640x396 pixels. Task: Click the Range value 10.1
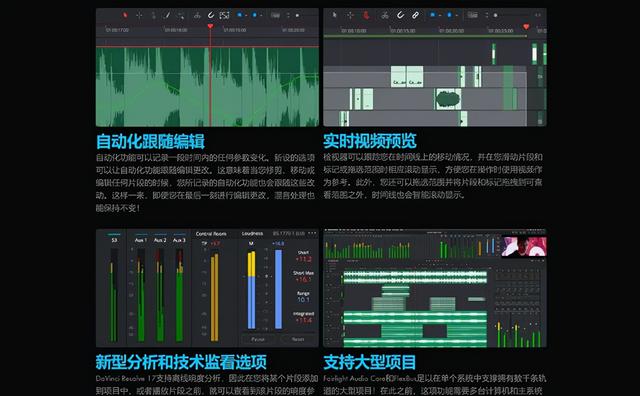coord(303,300)
